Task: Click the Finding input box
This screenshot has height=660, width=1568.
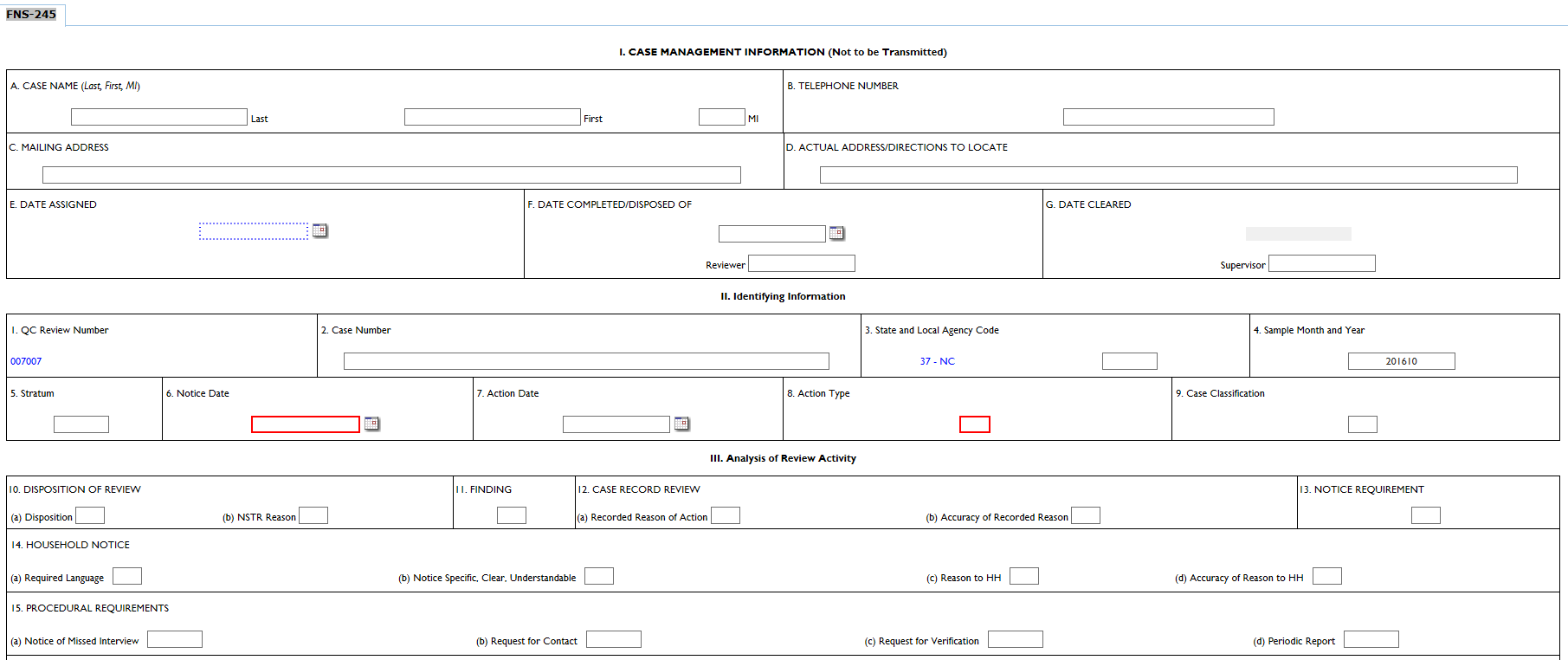Action: click(512, 515)
